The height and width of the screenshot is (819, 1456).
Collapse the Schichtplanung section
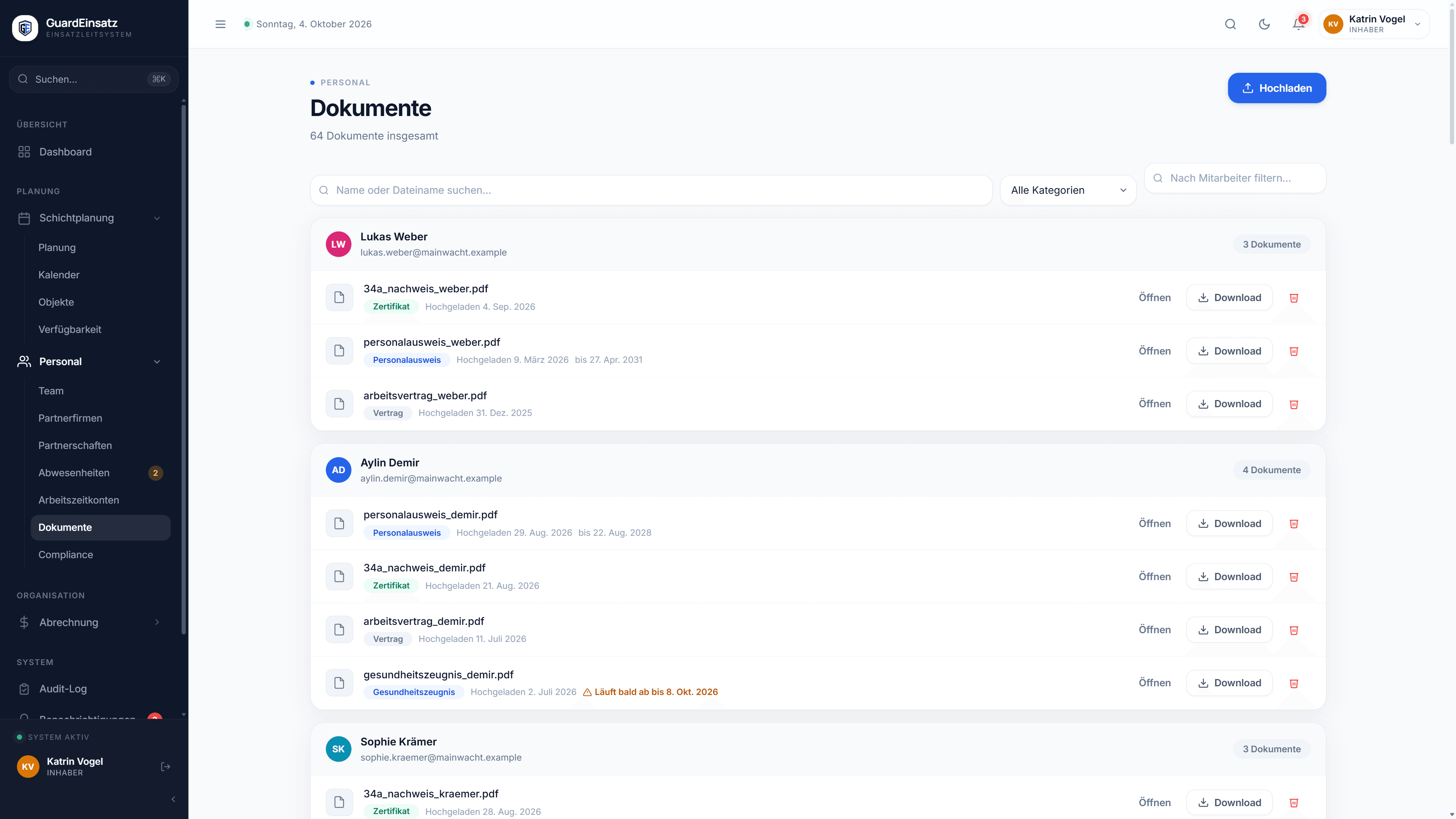click(x=94, y=218)
